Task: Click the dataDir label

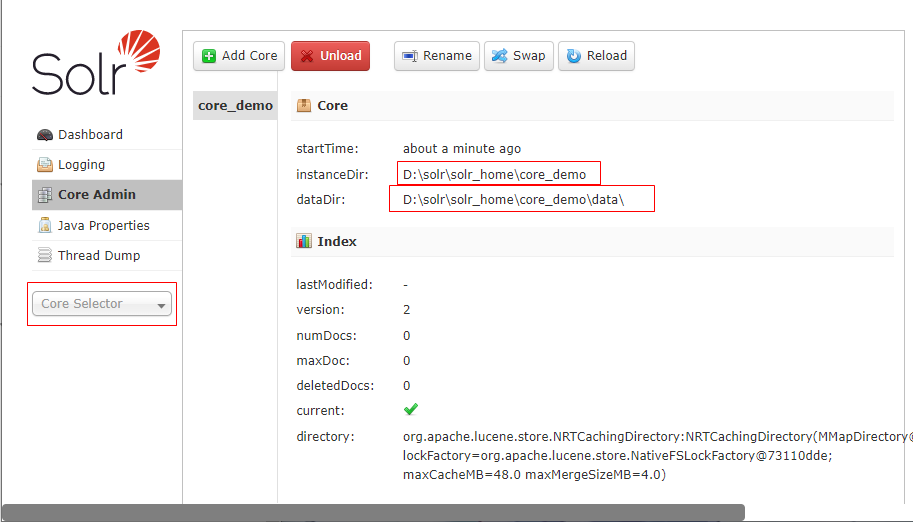Action: pos(321,200)
